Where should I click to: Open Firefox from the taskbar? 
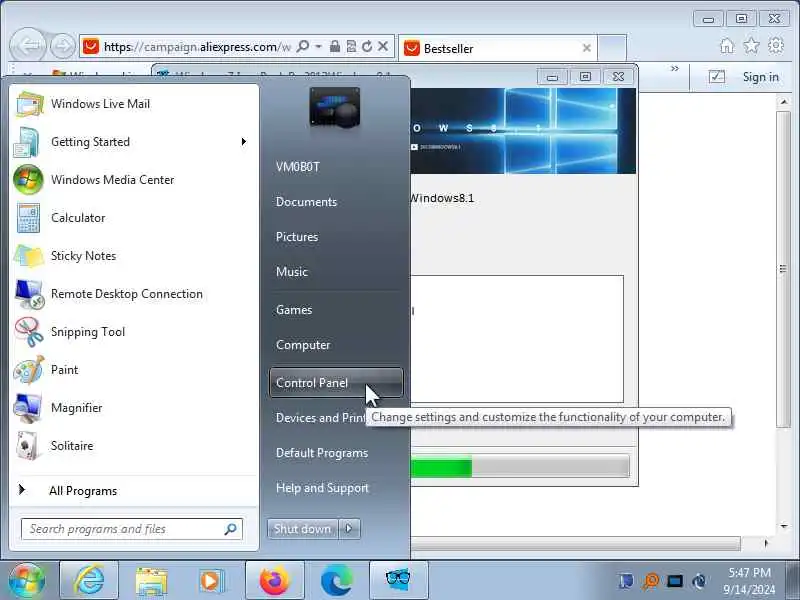click(x=274, y=580)
